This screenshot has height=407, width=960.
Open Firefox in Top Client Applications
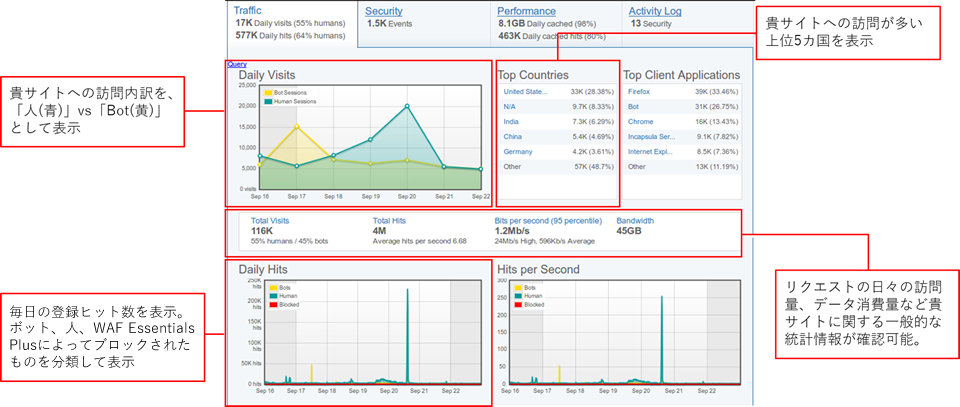point(640,91)
